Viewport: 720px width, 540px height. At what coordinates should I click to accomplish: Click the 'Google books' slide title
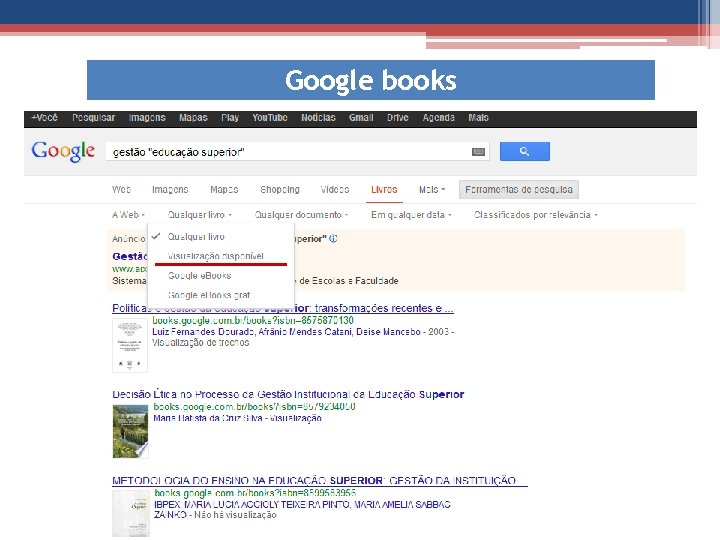371,80
